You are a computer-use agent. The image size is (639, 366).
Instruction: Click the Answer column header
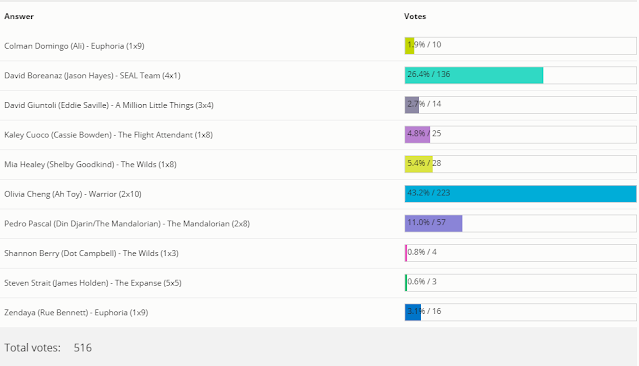point(19,16)
